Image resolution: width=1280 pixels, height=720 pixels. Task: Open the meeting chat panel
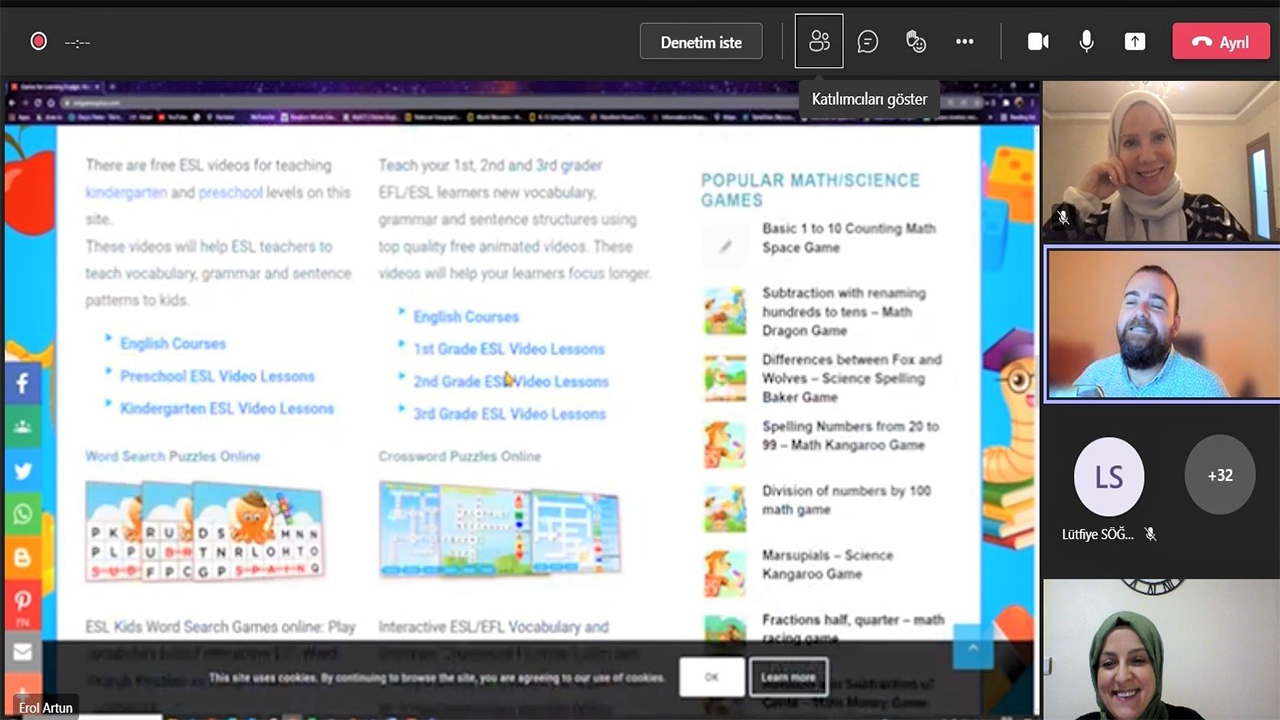868,41
